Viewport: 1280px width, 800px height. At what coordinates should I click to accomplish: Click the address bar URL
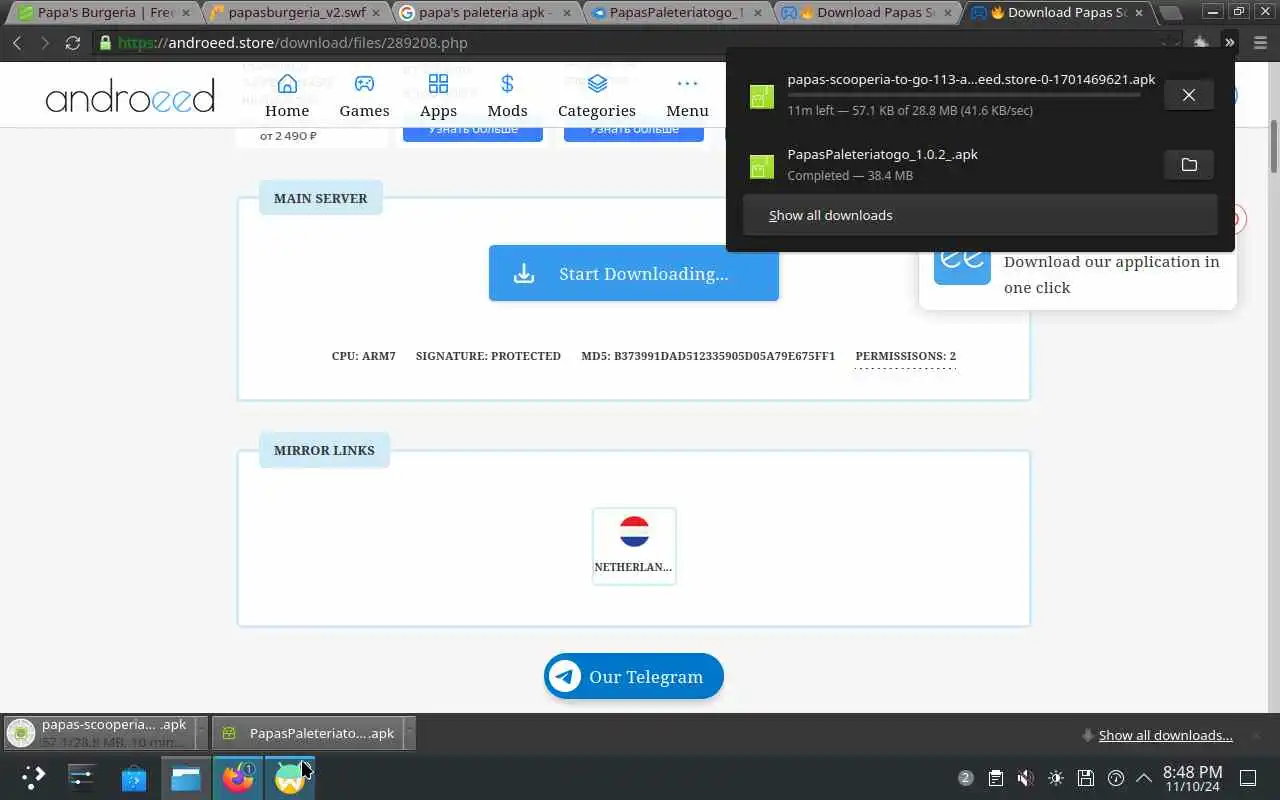click(x=292, y=43)
